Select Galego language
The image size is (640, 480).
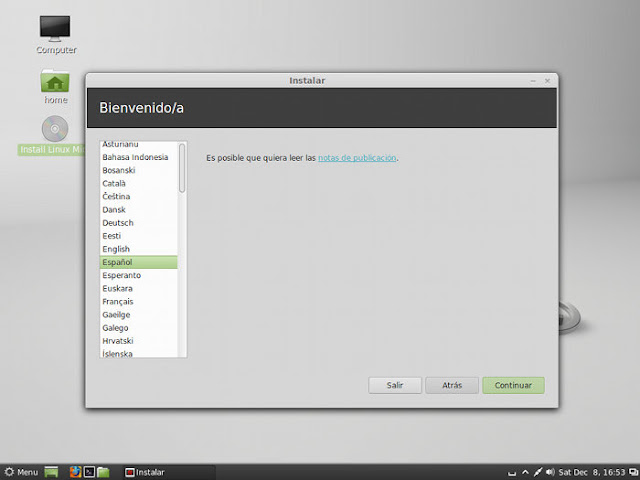pyautogui.click(x=138, y=328)
